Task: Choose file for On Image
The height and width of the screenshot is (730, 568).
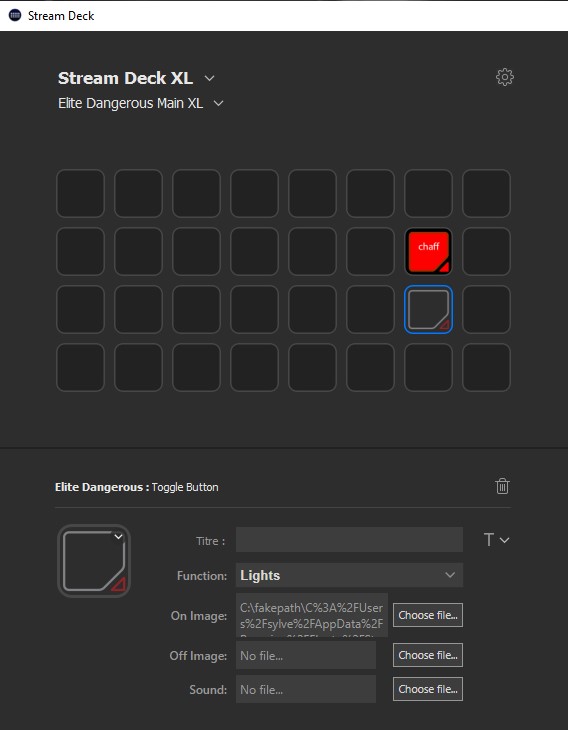Action: click(x=428, y=615)
